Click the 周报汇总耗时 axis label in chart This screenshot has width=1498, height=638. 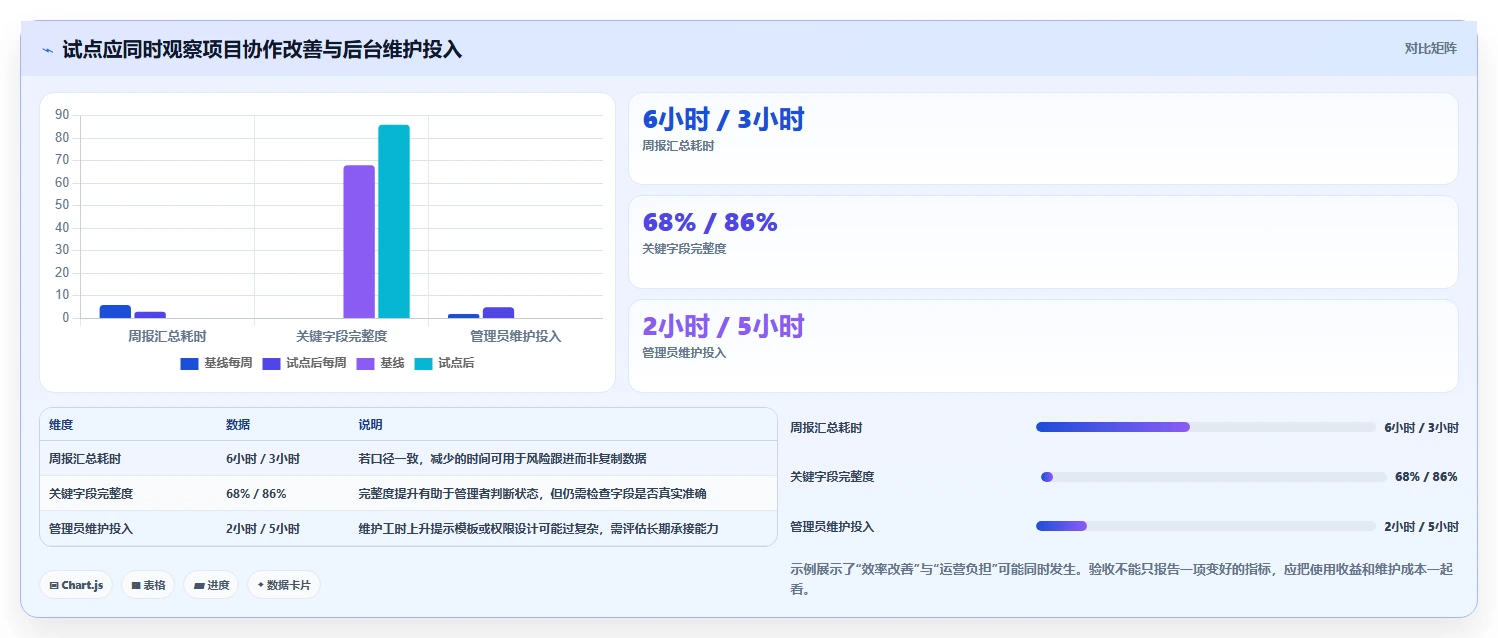[167, 336]
